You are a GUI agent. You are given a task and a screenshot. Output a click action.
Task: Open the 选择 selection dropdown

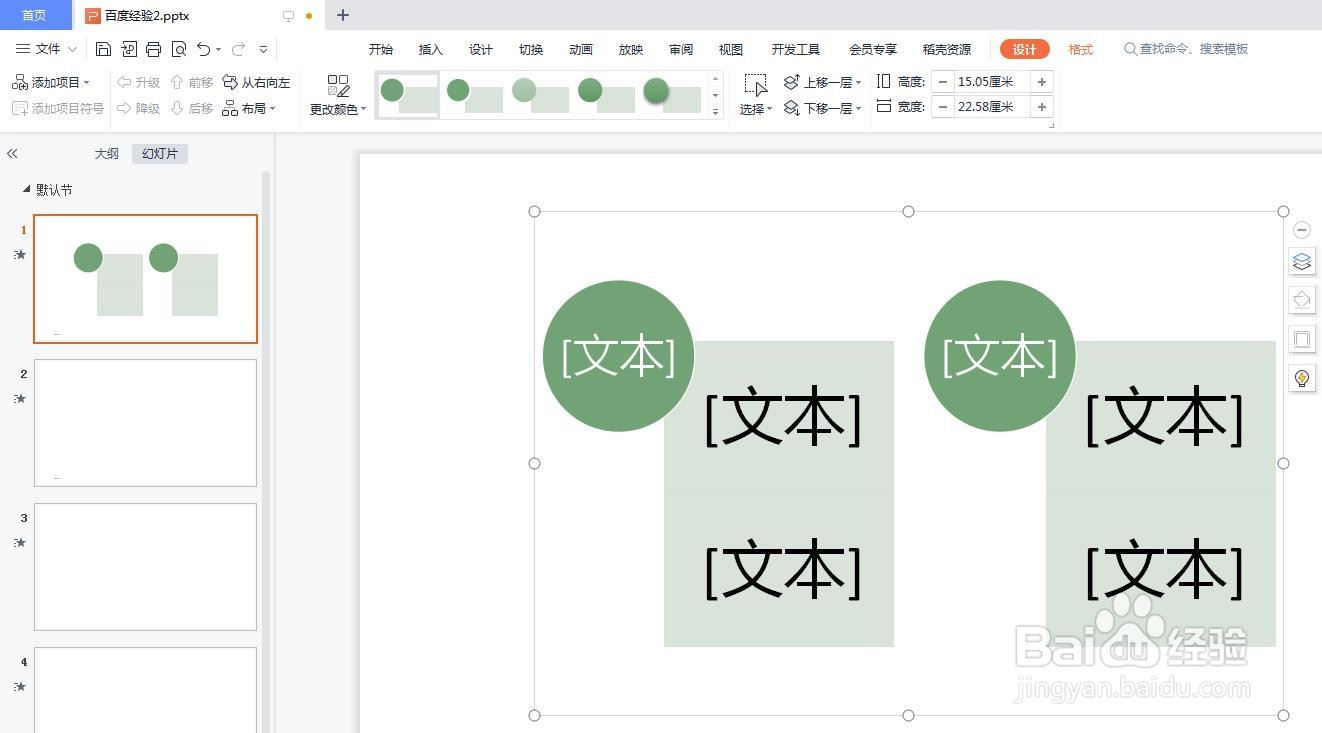[x=756, y=96]
